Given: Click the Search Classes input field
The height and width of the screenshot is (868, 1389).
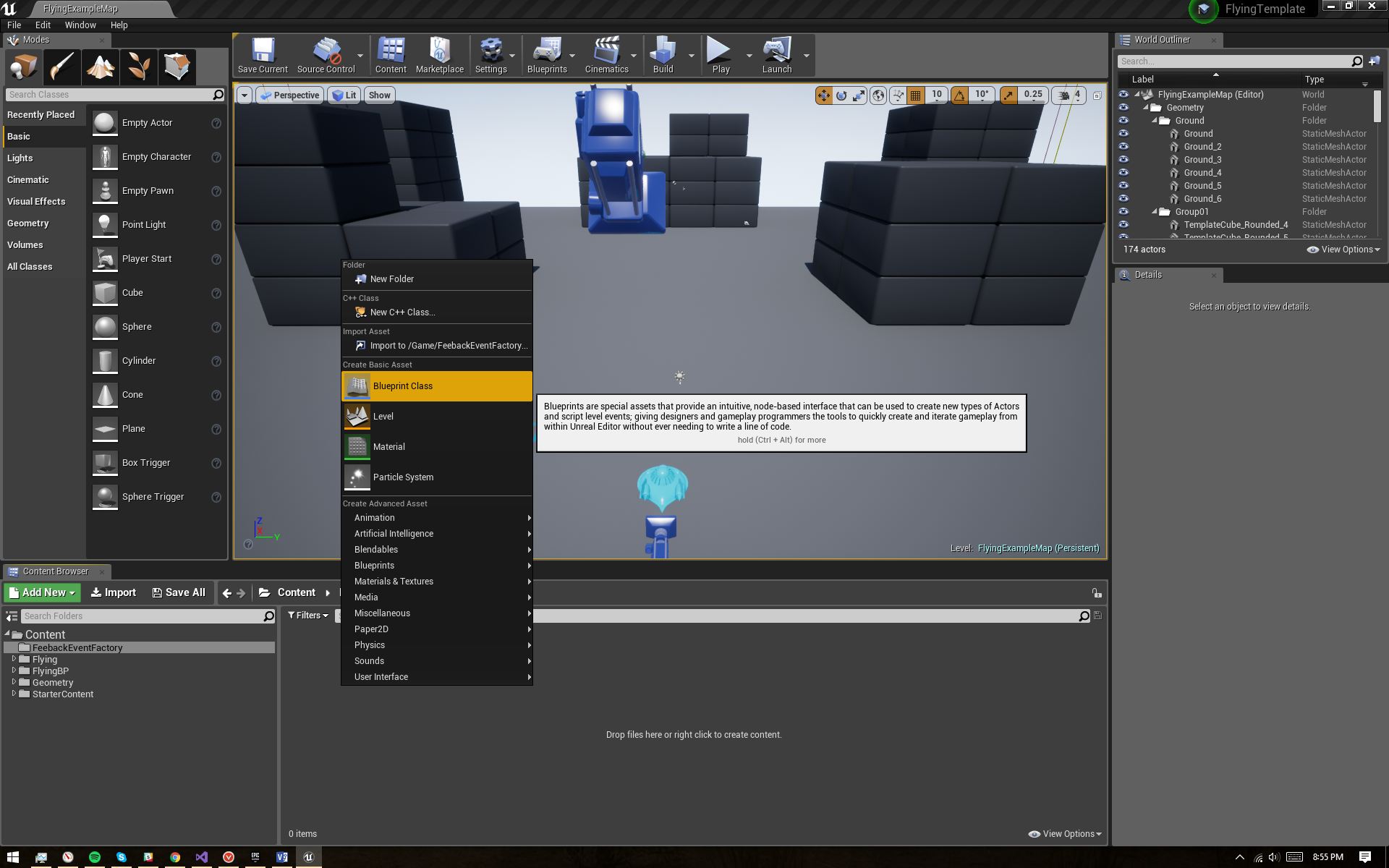Looking at the screenshot, I should [x=116, y=95].
